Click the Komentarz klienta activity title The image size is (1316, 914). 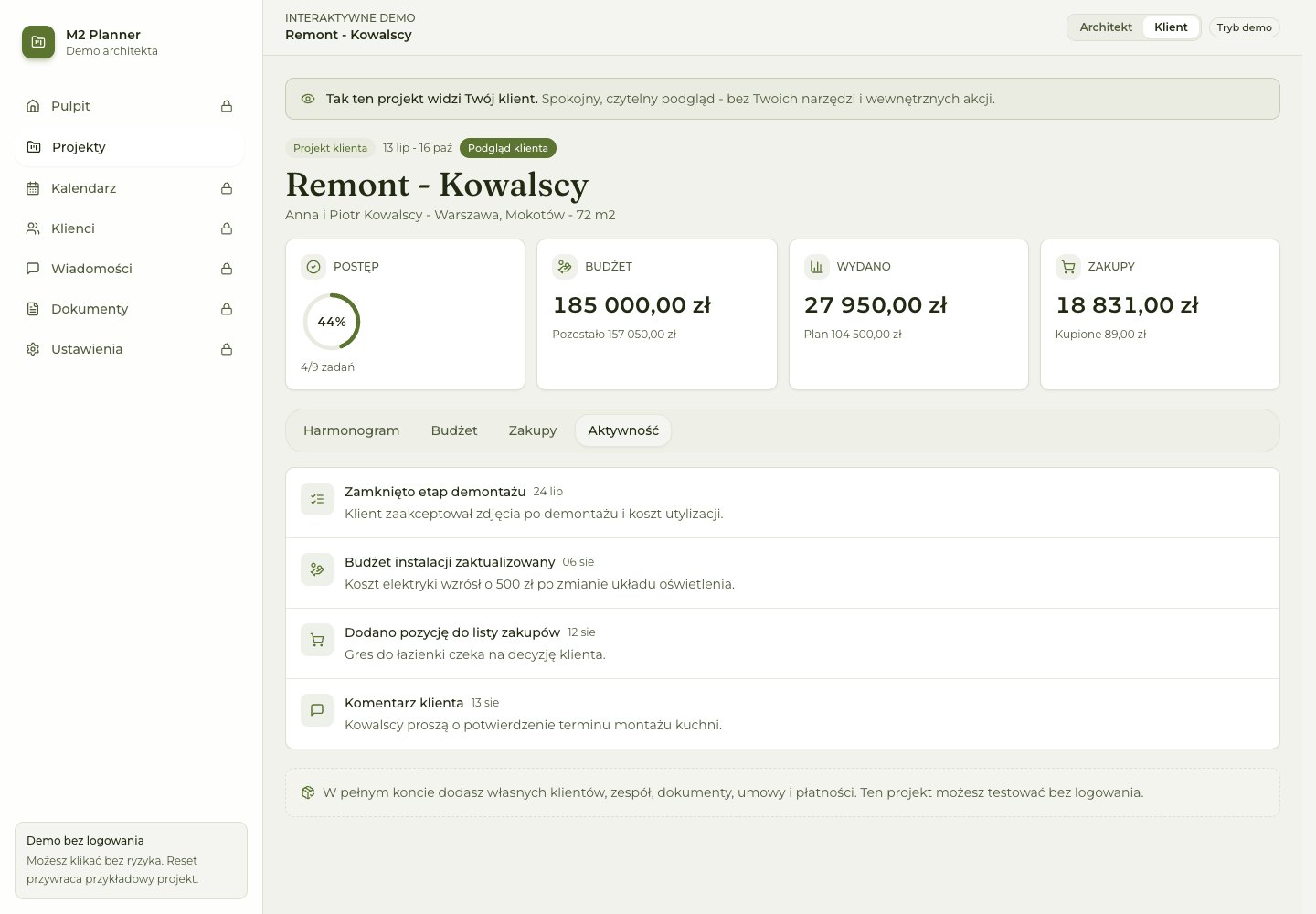tap(404, 703)
